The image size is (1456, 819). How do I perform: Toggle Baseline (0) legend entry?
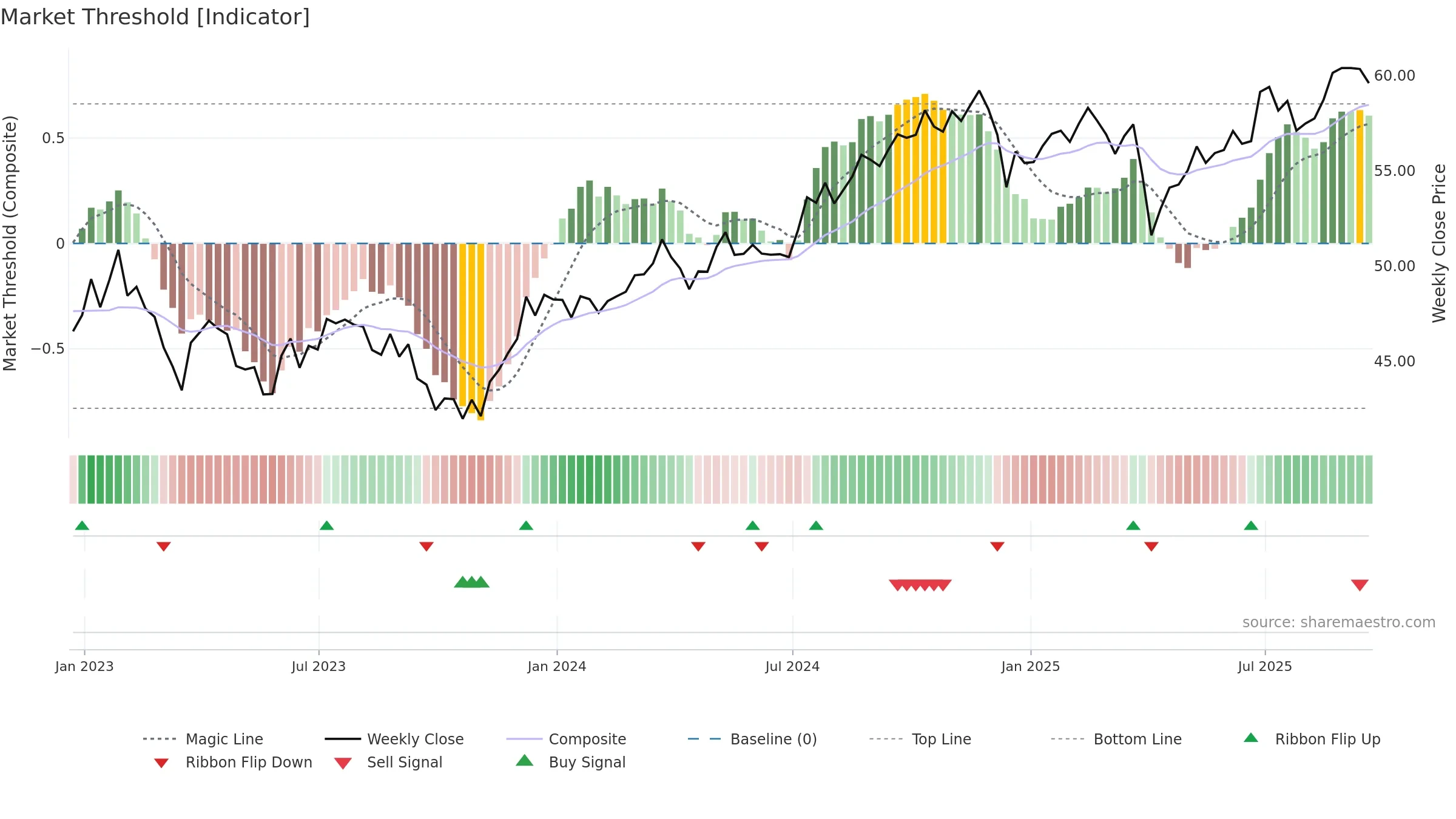(x=752, y=739)
